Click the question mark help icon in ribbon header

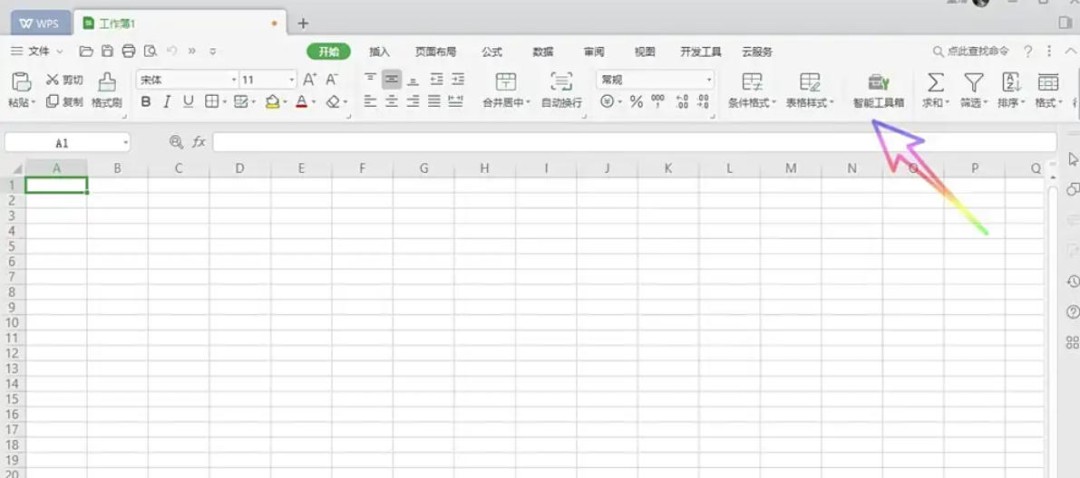(1028, 52)
